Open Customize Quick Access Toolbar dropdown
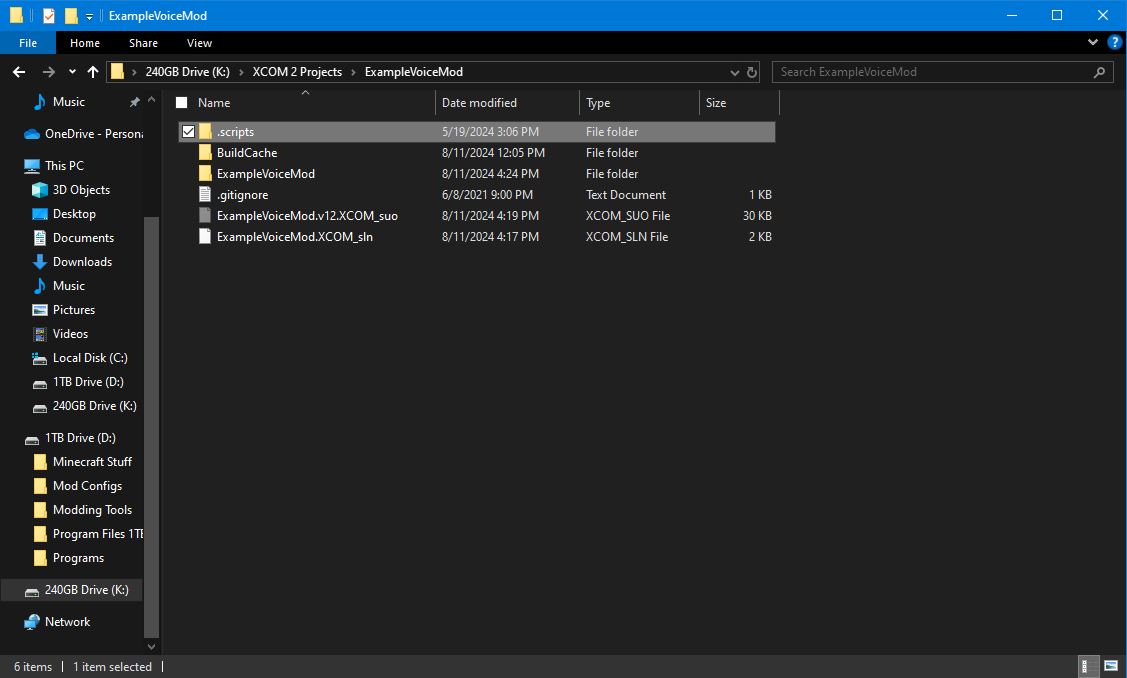This screenshot has width=1127, height=678. click(89, 16)
